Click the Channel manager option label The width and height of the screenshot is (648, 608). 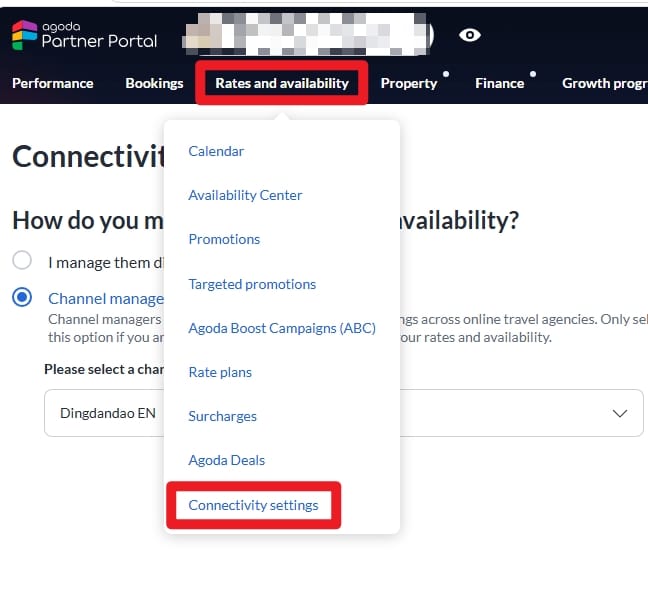[x=106, y=299]
